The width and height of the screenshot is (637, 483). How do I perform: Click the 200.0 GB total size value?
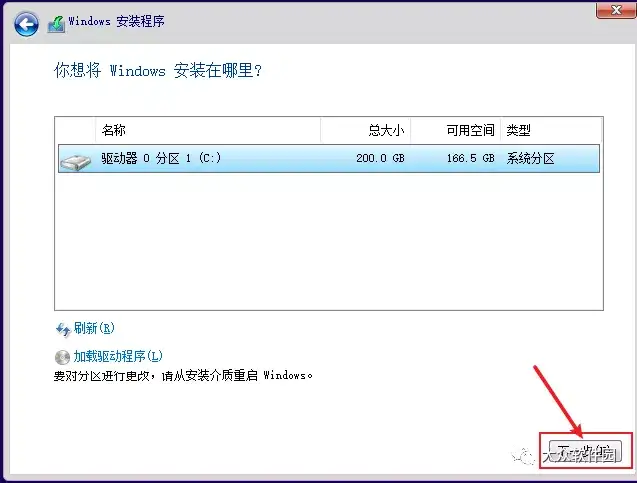click(380, 158)
